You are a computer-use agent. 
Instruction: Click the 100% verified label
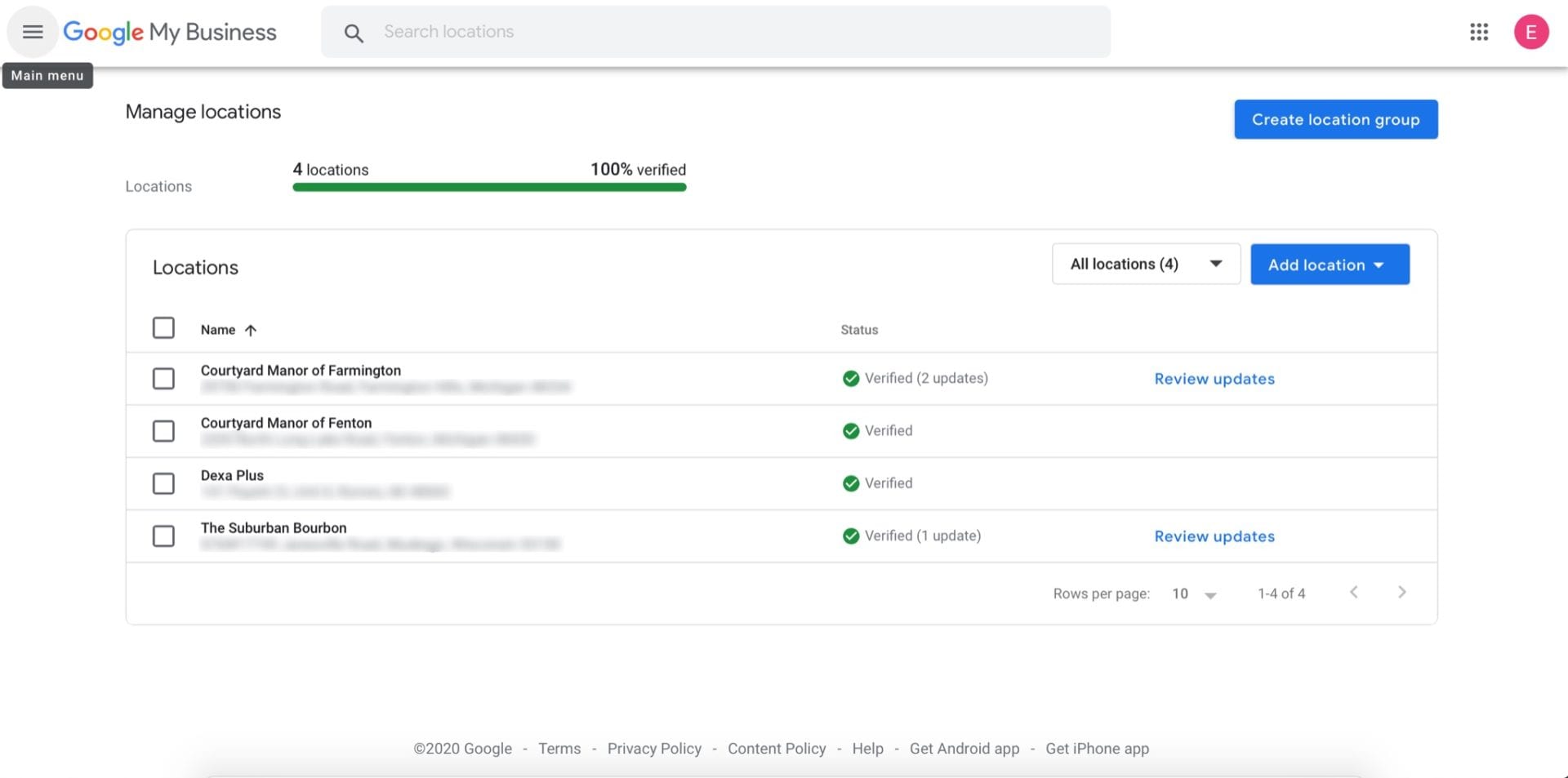coord(638,170)
